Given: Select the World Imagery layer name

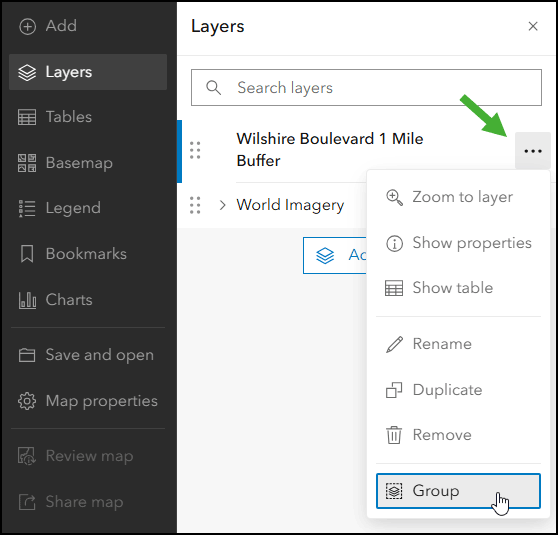Looking at the screenshot, I should [x=290, y=205].
